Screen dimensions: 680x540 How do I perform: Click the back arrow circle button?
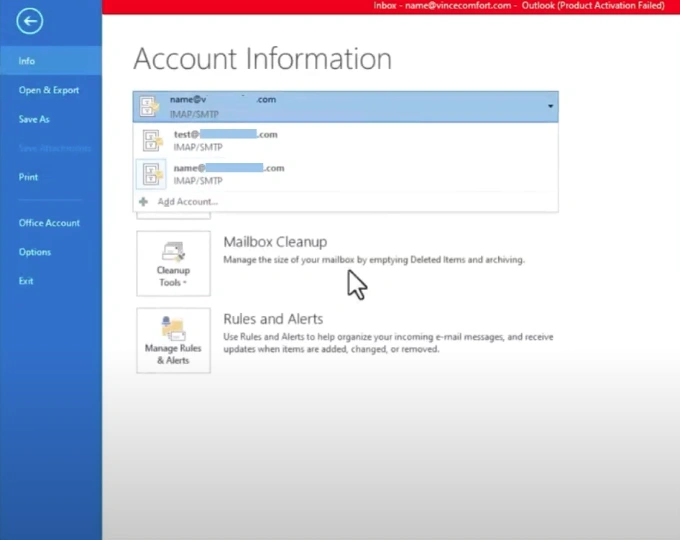29,21
